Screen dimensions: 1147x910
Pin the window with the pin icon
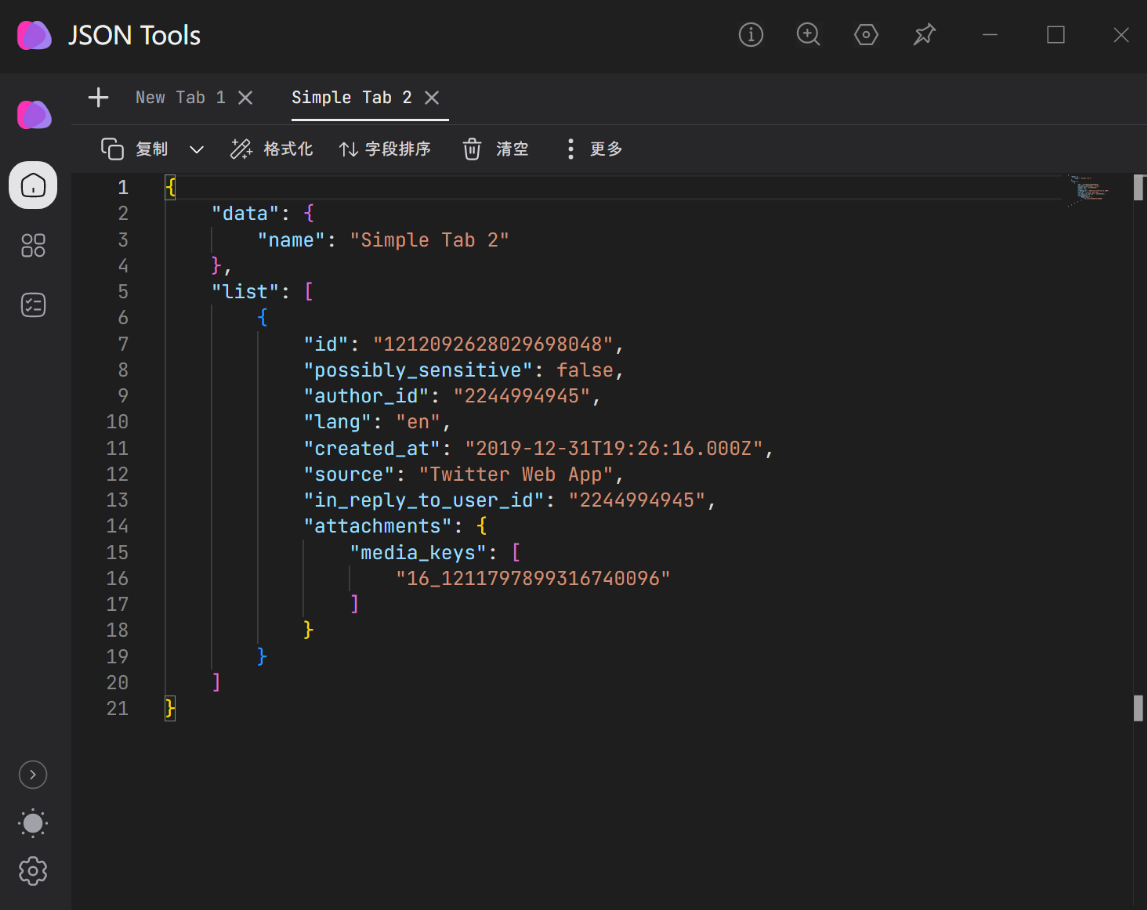(x=924, y=35)
